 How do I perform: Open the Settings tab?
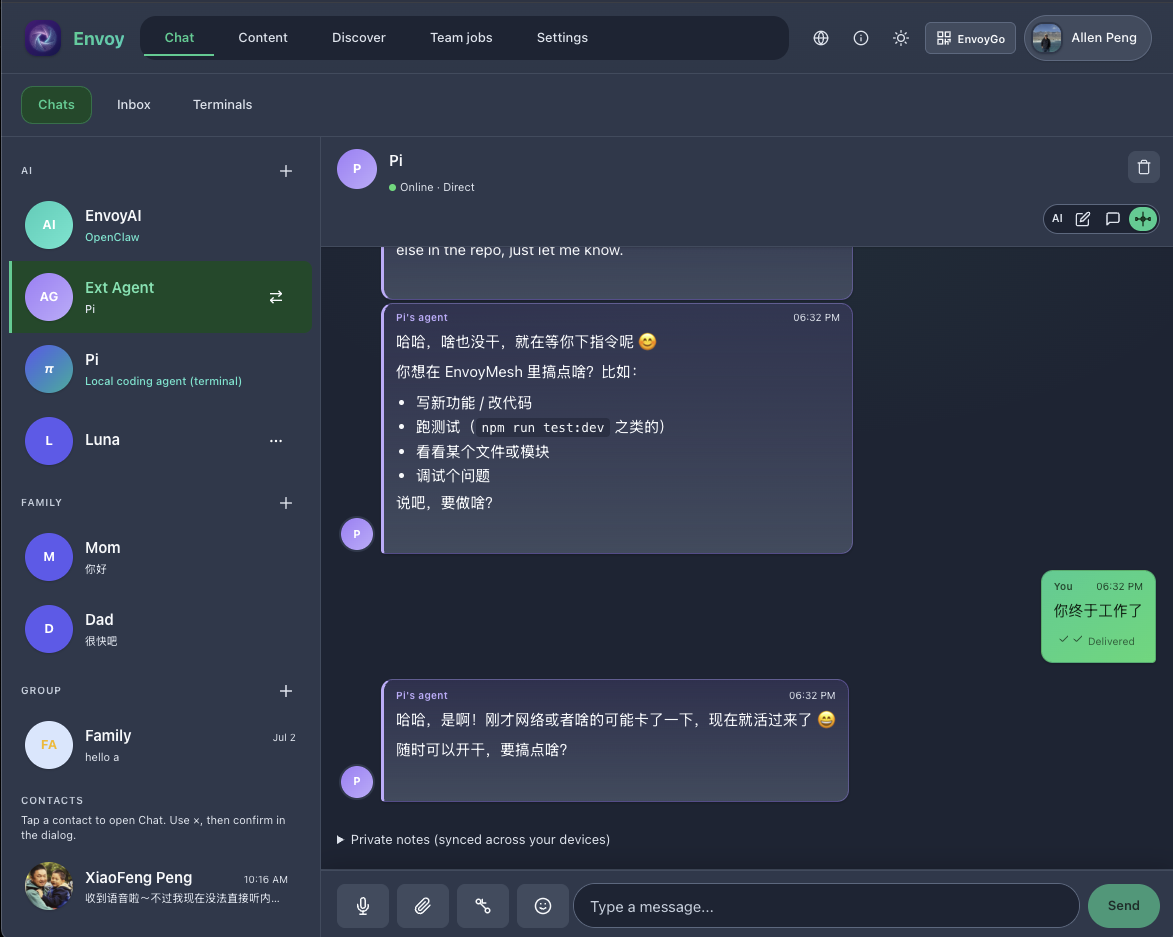[562, 37]
